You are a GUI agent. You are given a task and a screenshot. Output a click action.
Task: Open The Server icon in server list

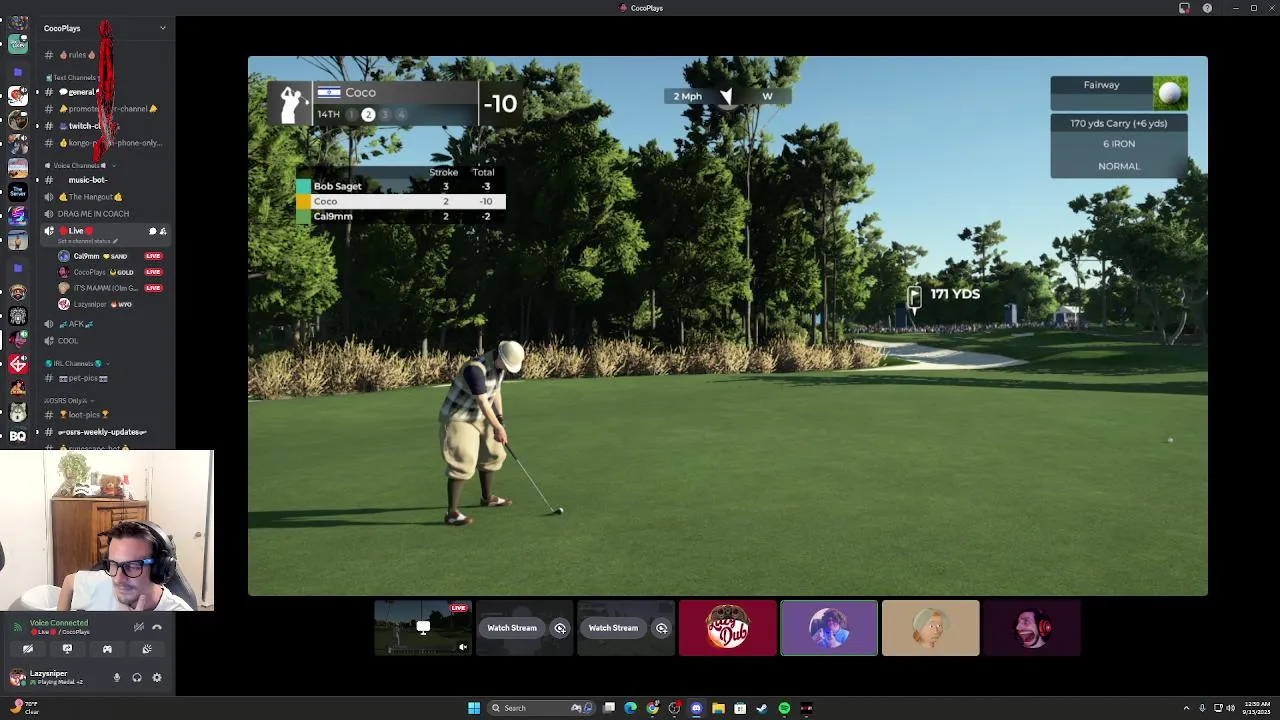click(x=18, y=191)
